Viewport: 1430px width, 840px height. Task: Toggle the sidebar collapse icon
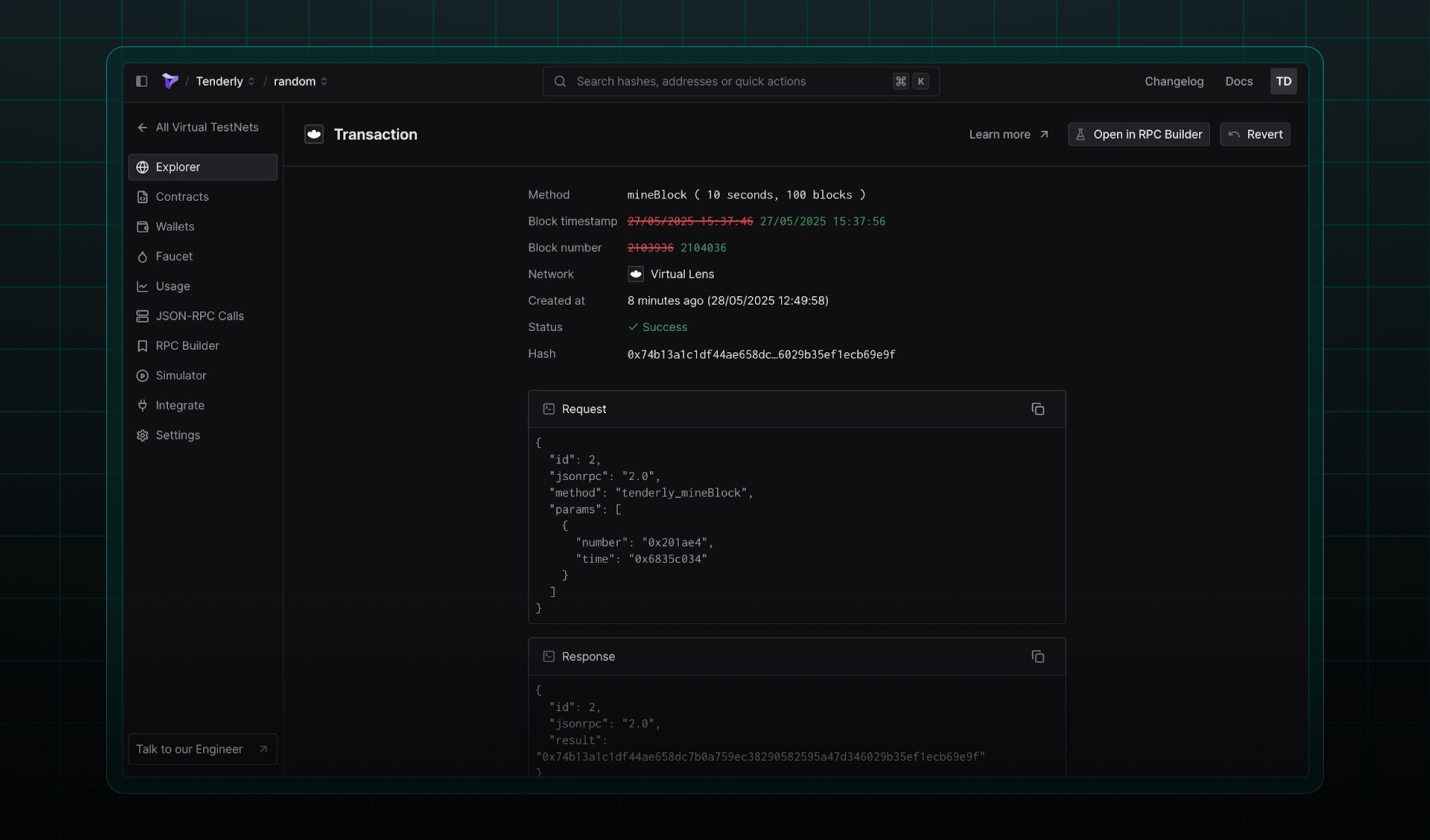coord(142,81)
